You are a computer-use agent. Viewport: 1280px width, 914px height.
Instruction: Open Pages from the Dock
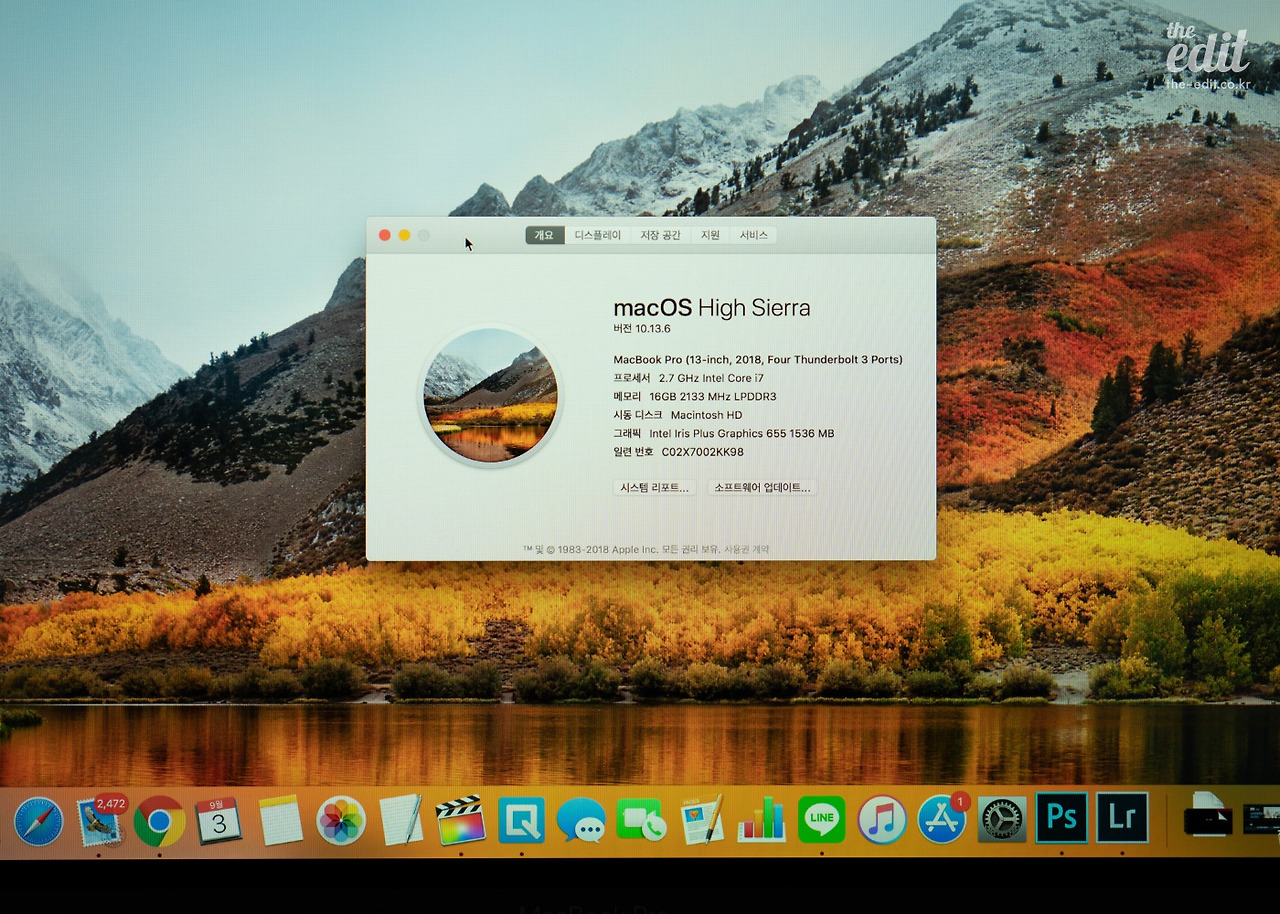(702, 820)
